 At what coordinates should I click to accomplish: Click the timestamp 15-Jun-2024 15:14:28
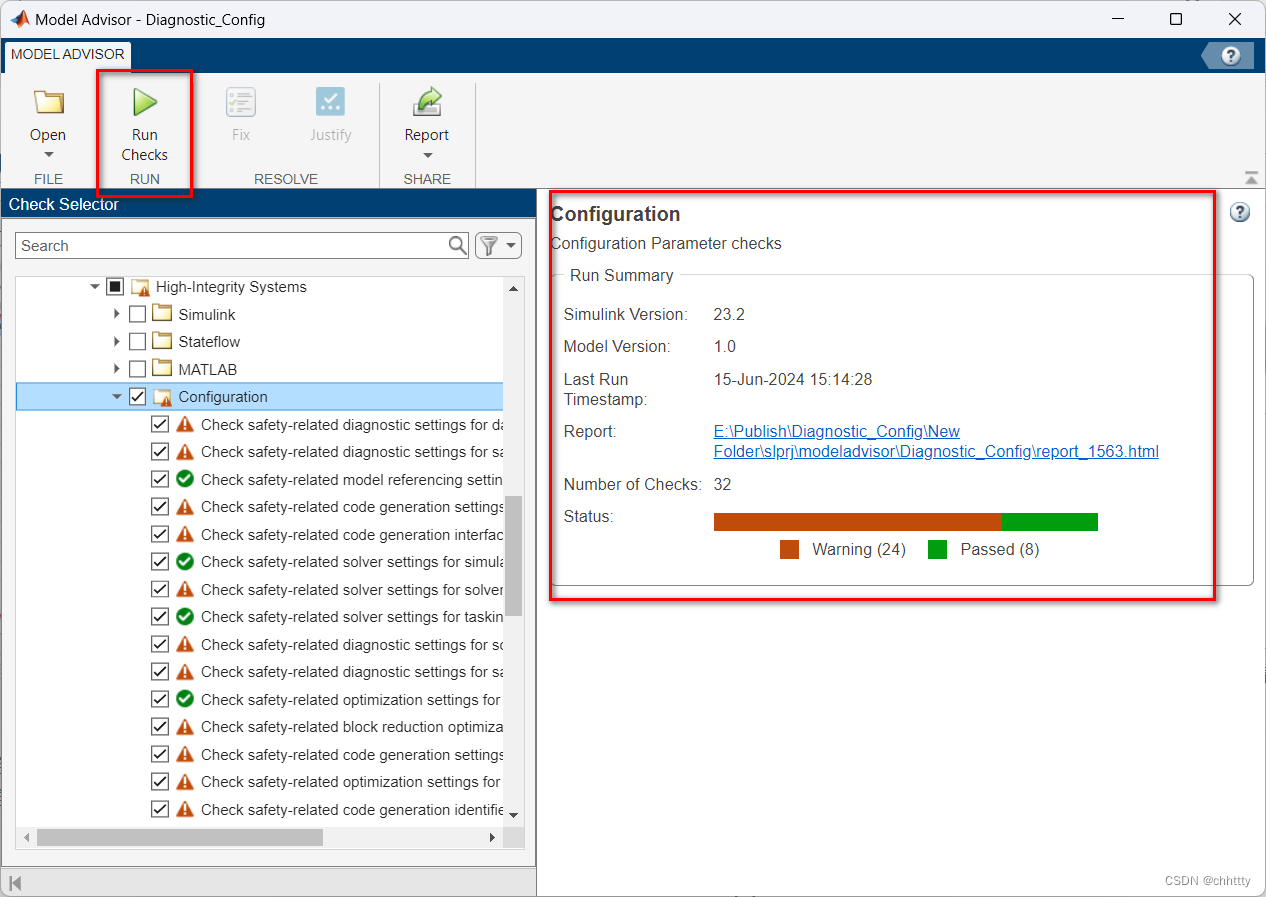pyautogui.click(x=794, y=379)
